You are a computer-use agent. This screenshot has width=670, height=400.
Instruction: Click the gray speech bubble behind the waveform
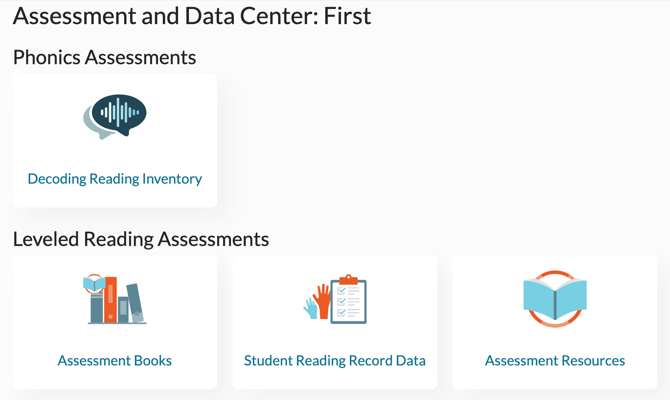pos(95,125)
